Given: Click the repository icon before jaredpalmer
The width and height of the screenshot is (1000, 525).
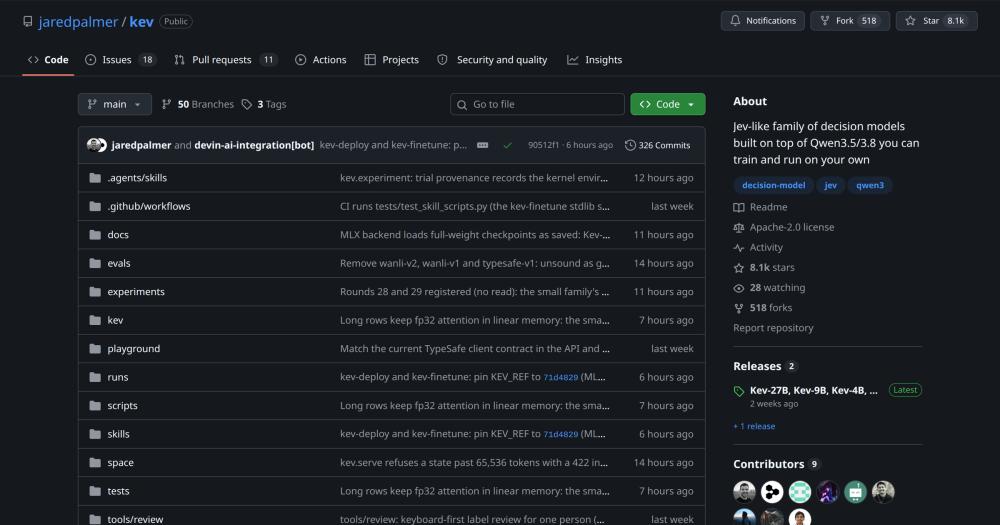Looking at the screenshot, I should (x=27, y=22).
